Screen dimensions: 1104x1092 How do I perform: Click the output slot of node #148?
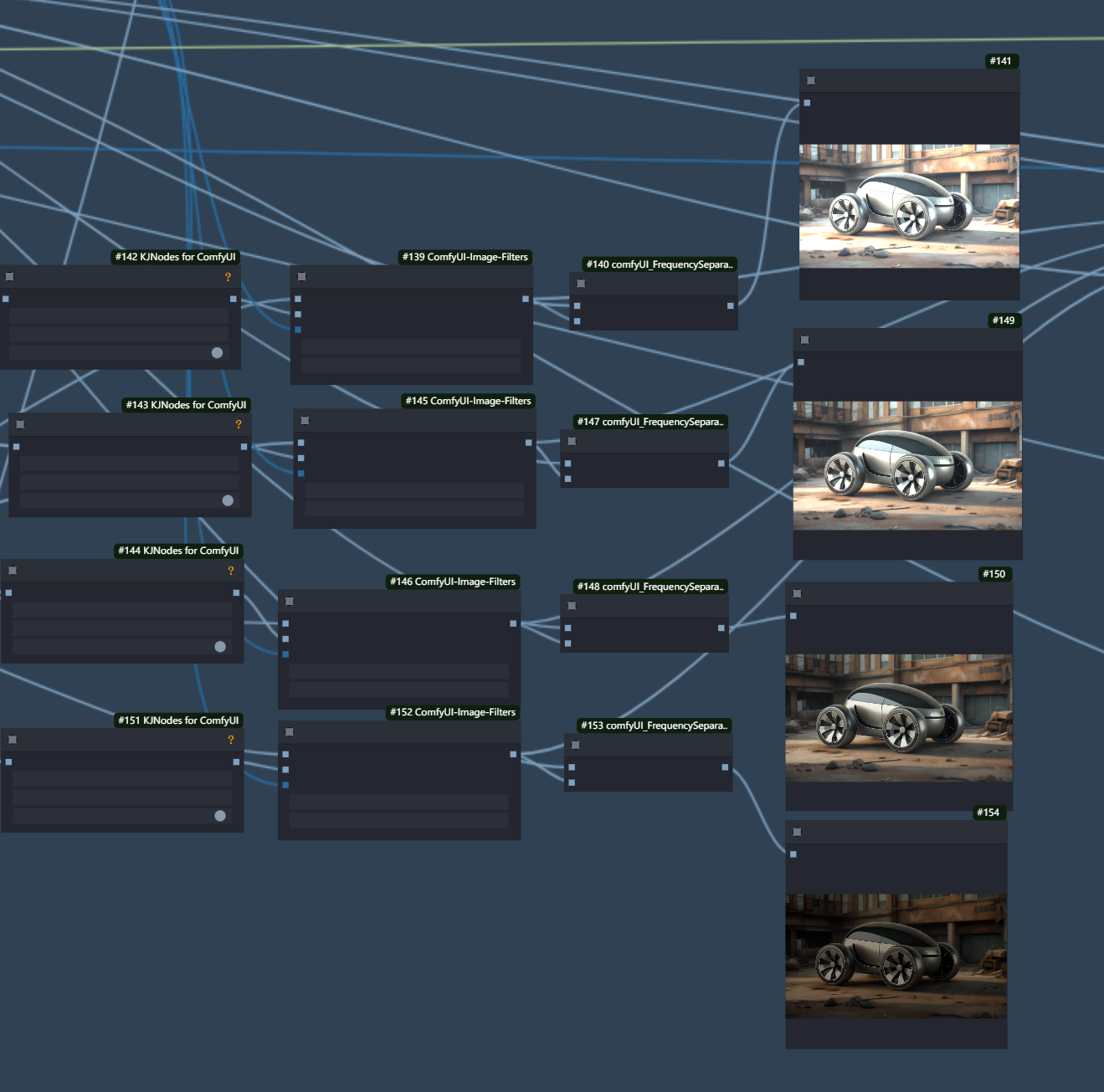[x=721, y=628]
